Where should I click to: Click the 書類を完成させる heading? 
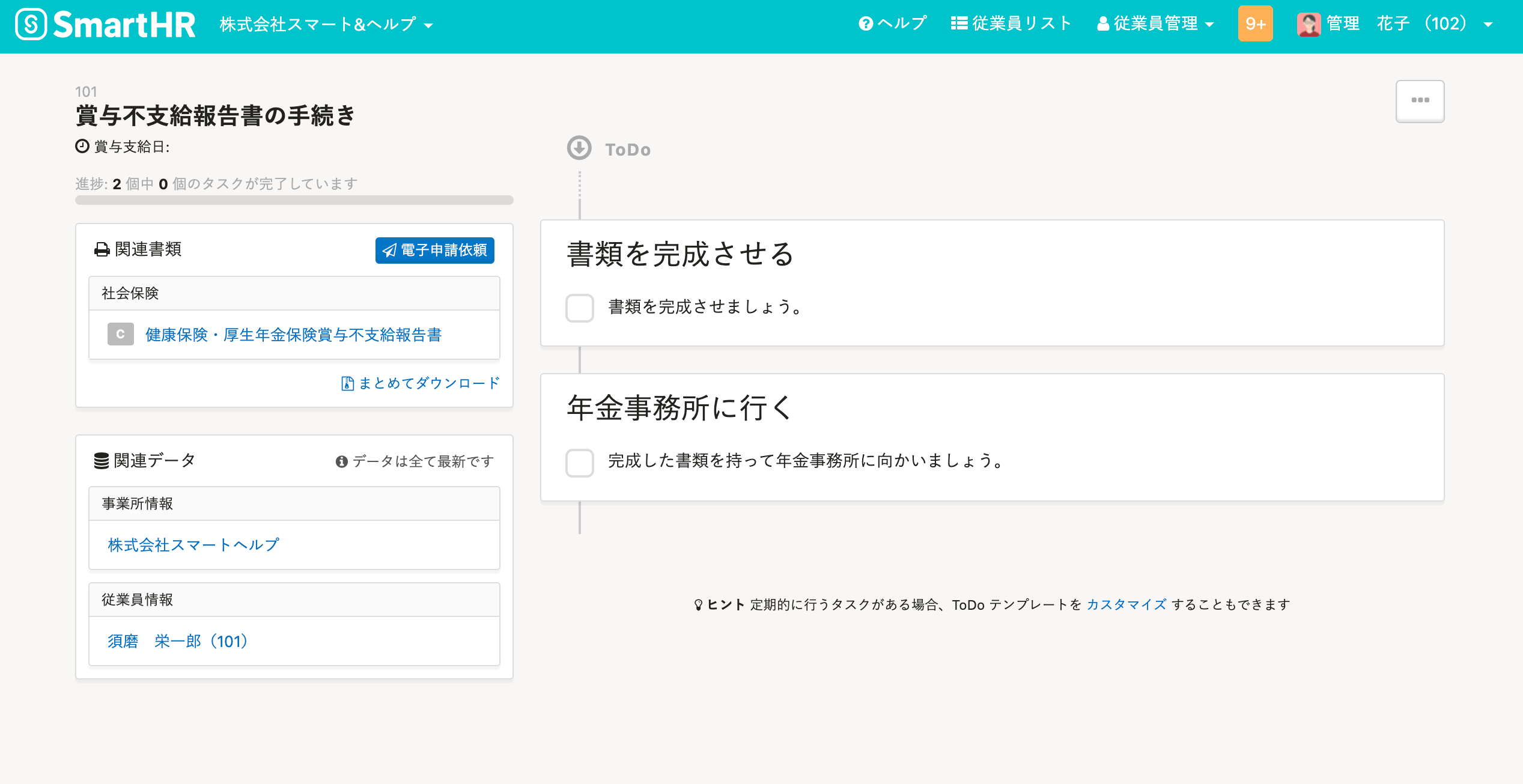pos(681,254)
